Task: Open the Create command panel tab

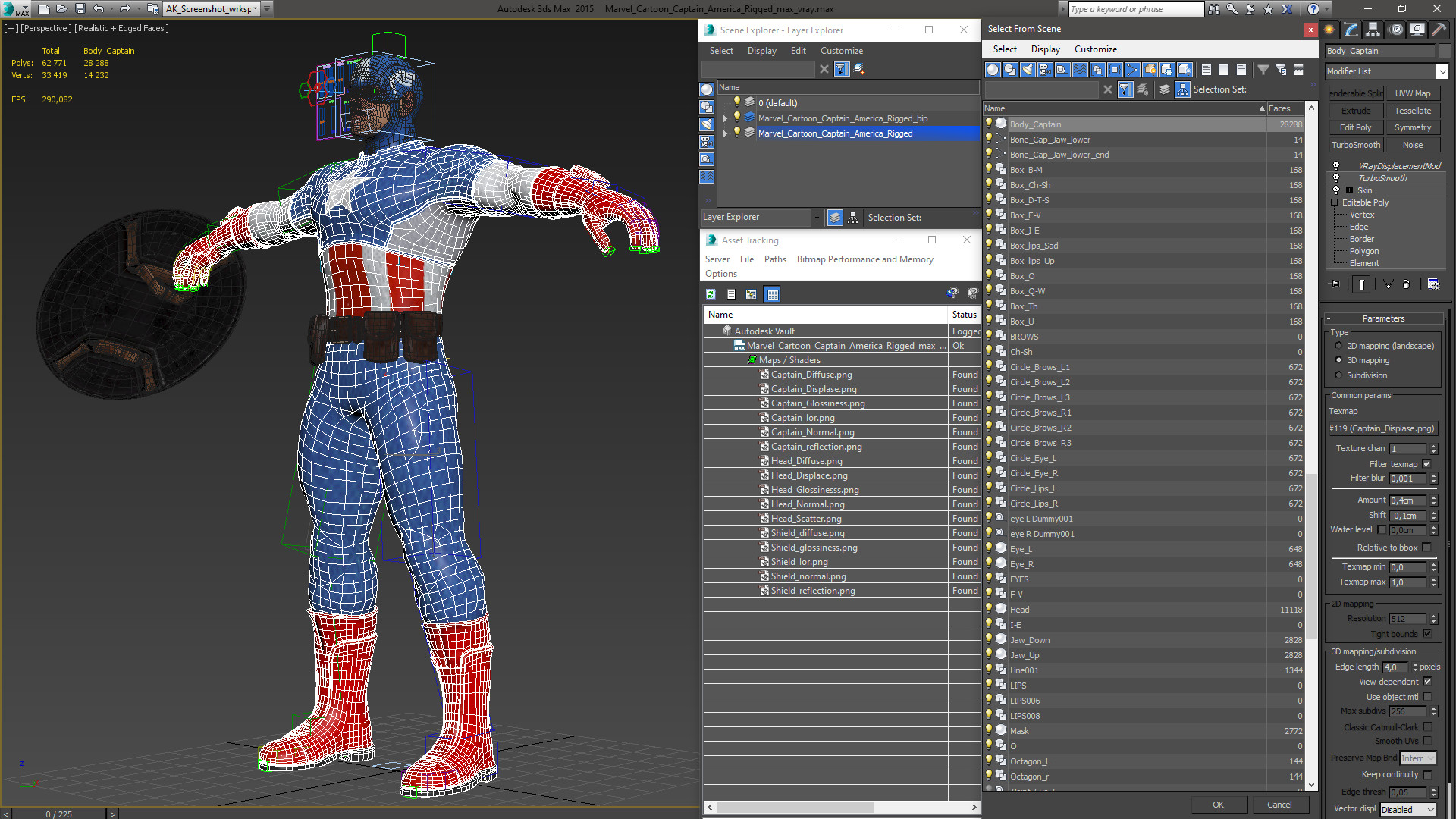Action: (1329, 30)
